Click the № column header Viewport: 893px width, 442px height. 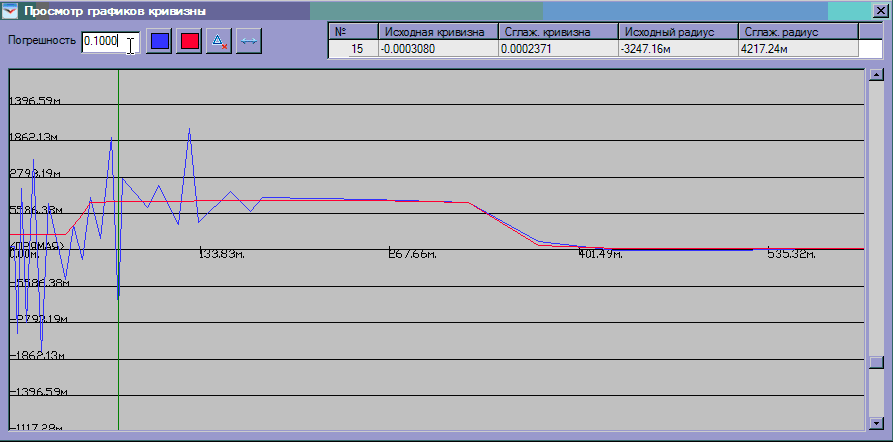click(353, 32)
